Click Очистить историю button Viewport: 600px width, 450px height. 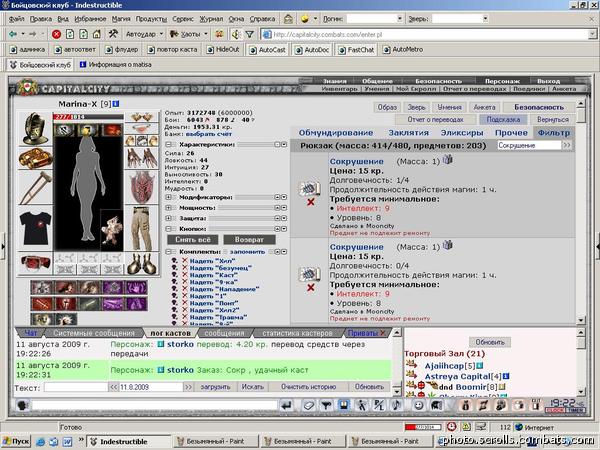308,386
